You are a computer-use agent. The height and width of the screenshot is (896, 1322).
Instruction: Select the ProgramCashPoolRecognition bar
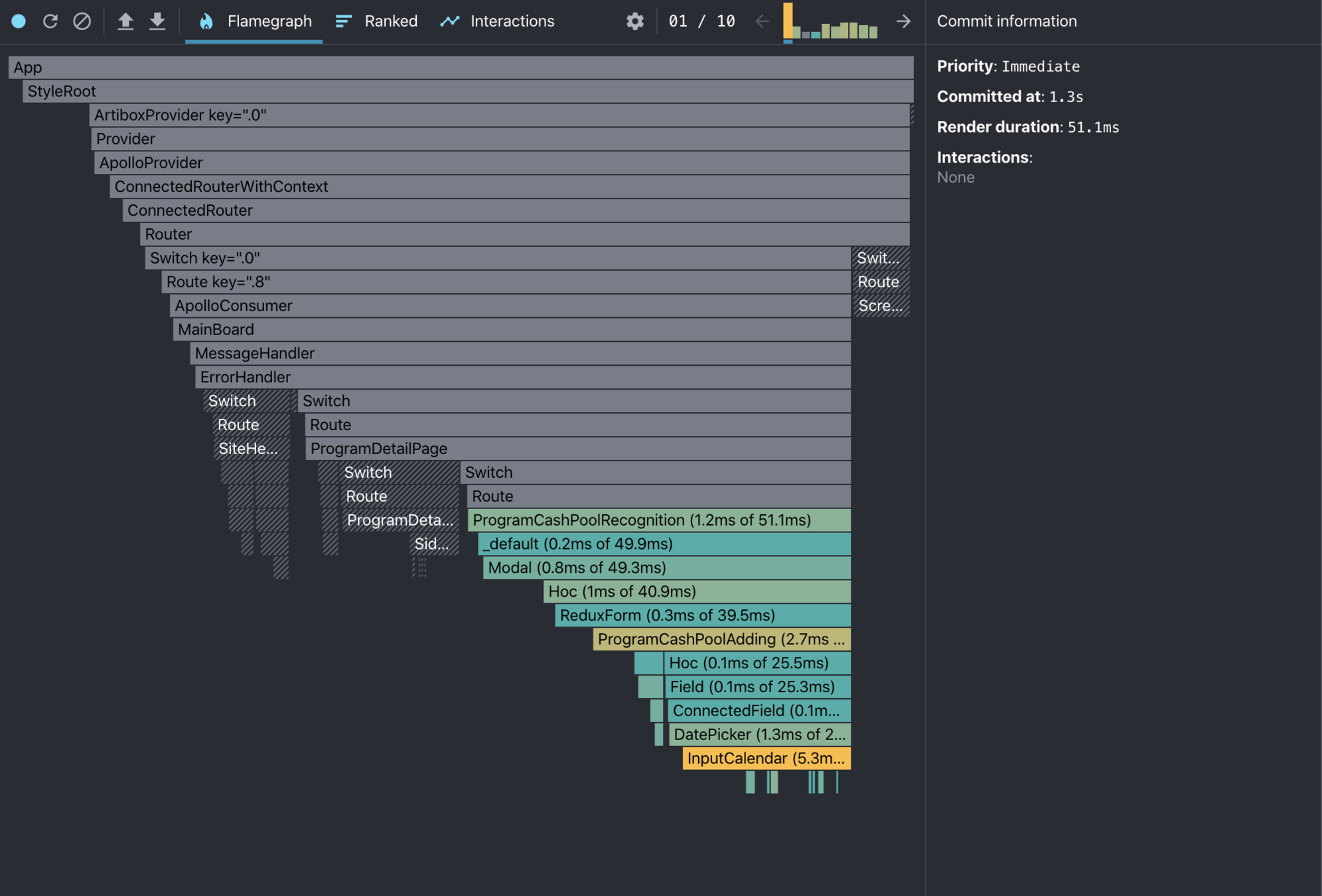pos(658,520)
